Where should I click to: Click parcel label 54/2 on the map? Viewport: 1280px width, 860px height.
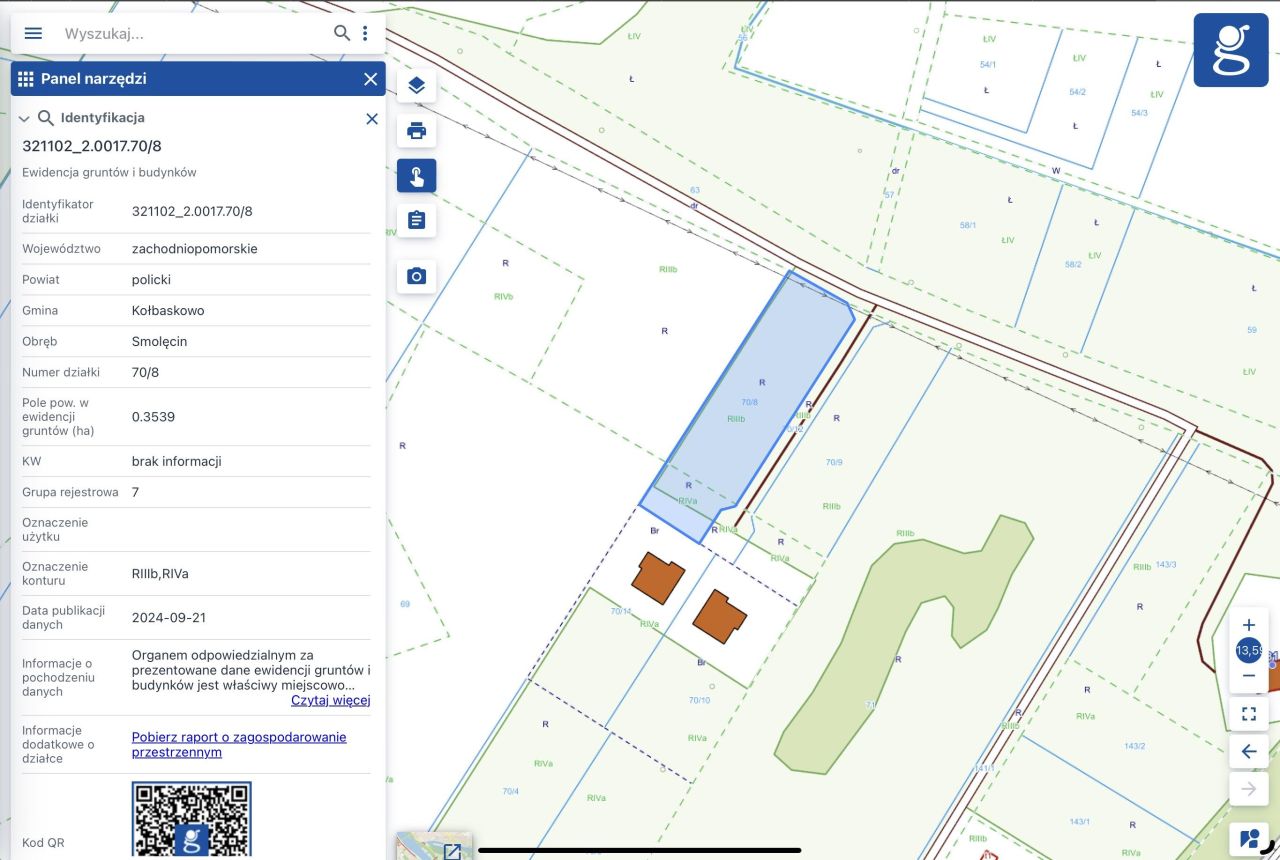click(1077, 92)
